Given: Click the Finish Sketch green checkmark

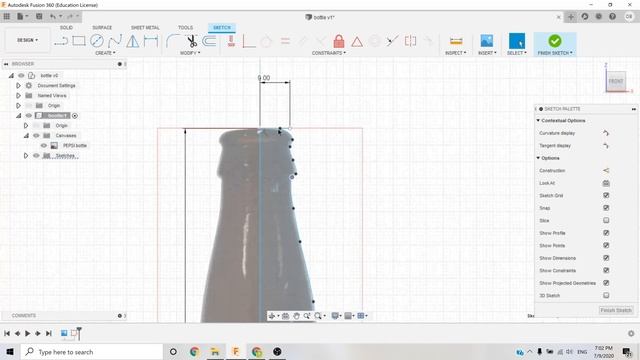Looking at the screenshot, I should tap(555, 41).
